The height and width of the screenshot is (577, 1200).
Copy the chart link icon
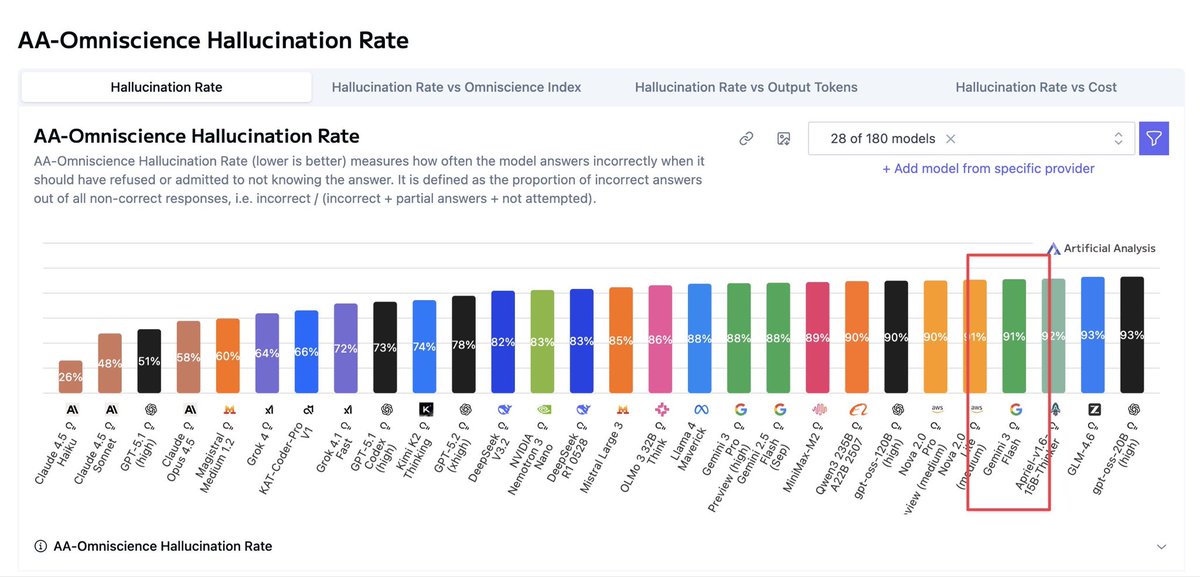coord(746,139)
